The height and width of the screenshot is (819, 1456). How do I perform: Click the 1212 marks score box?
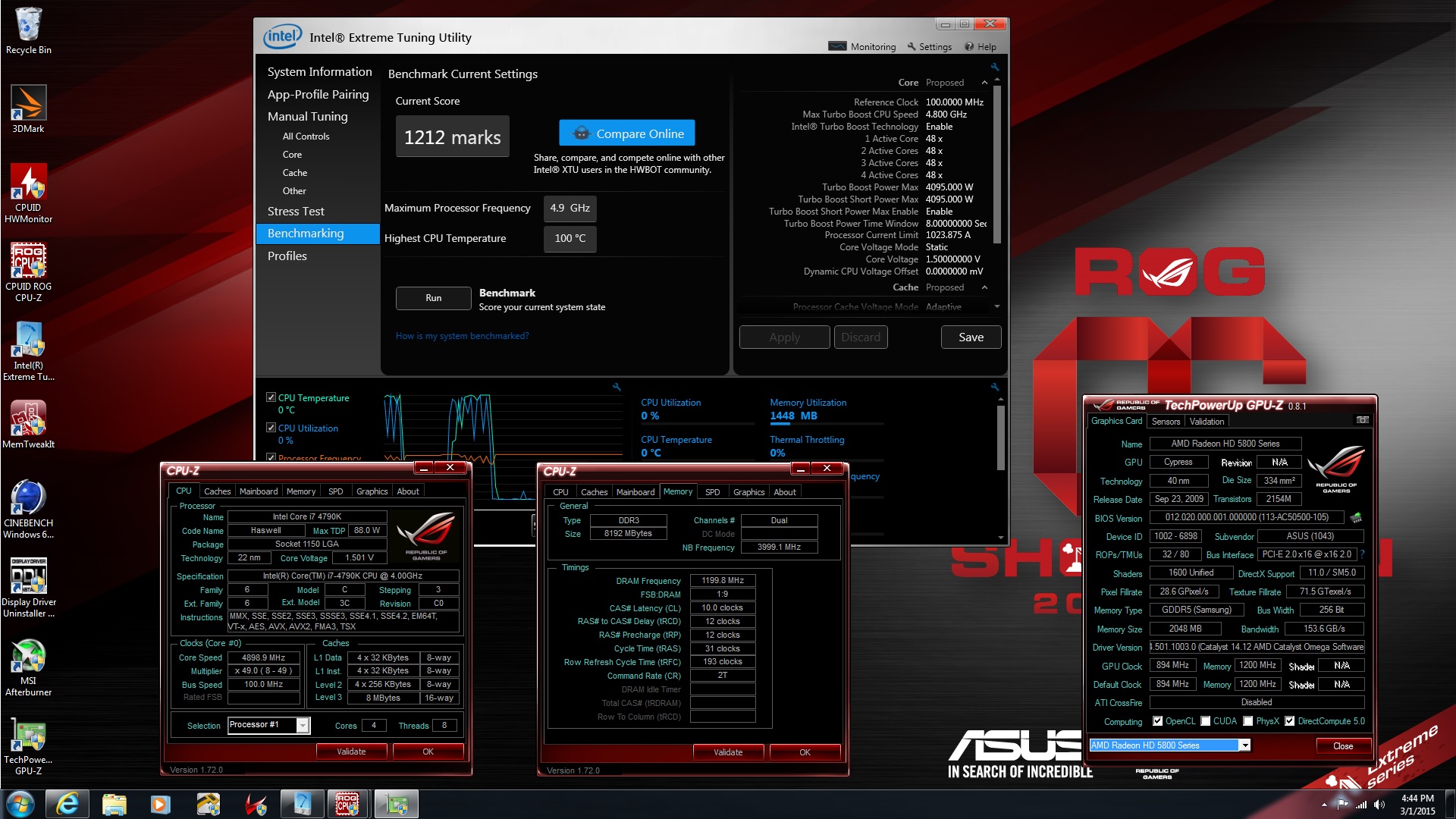pos(453,136)
